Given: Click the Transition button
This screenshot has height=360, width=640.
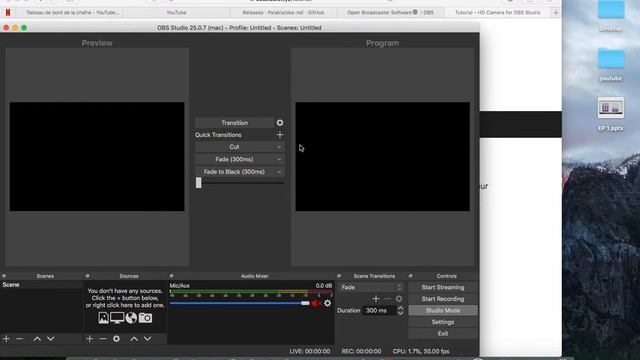Looking at the screenshot, I should click(234, 122).
